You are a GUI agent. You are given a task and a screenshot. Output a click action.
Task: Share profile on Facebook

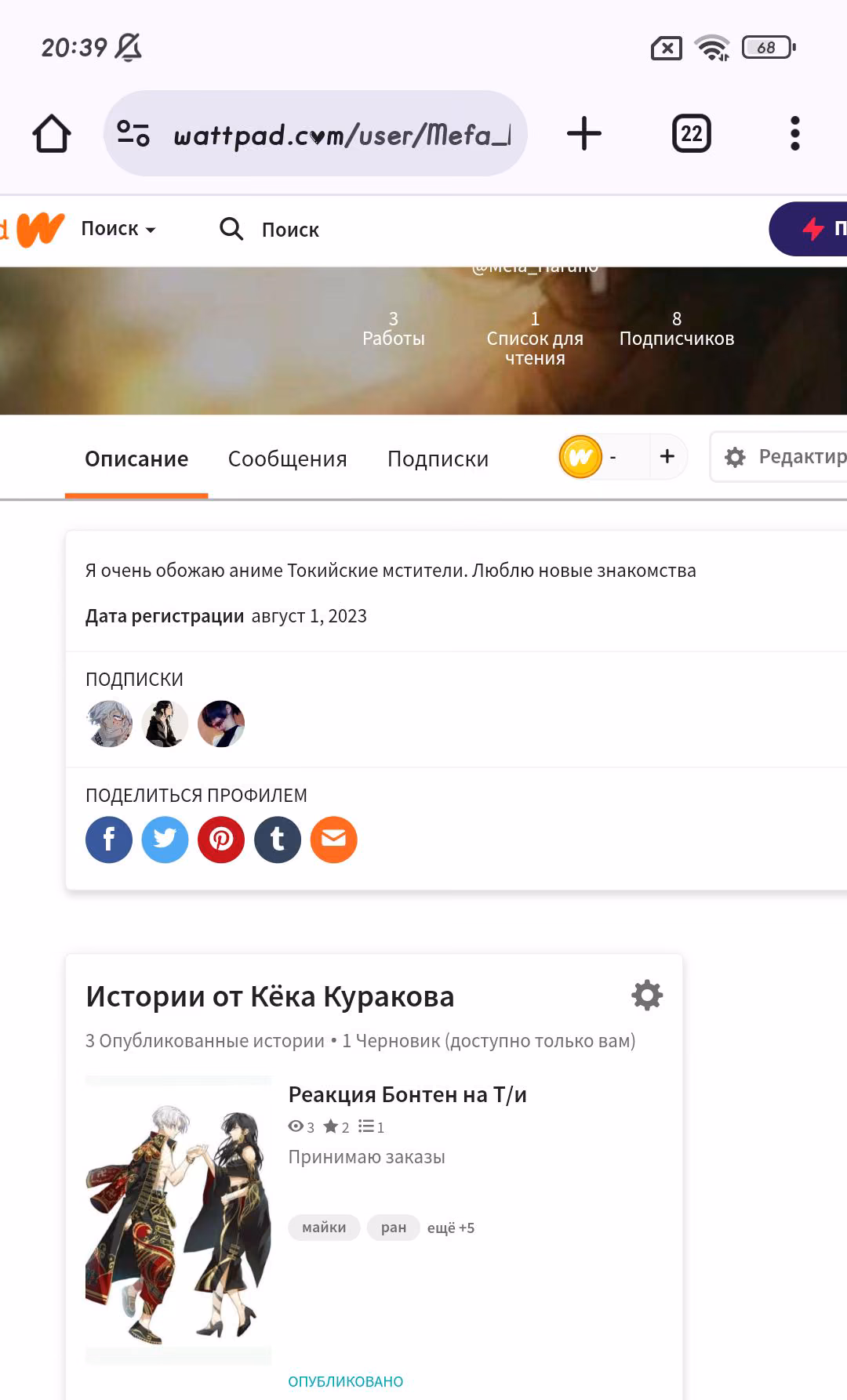coord(109,840)
